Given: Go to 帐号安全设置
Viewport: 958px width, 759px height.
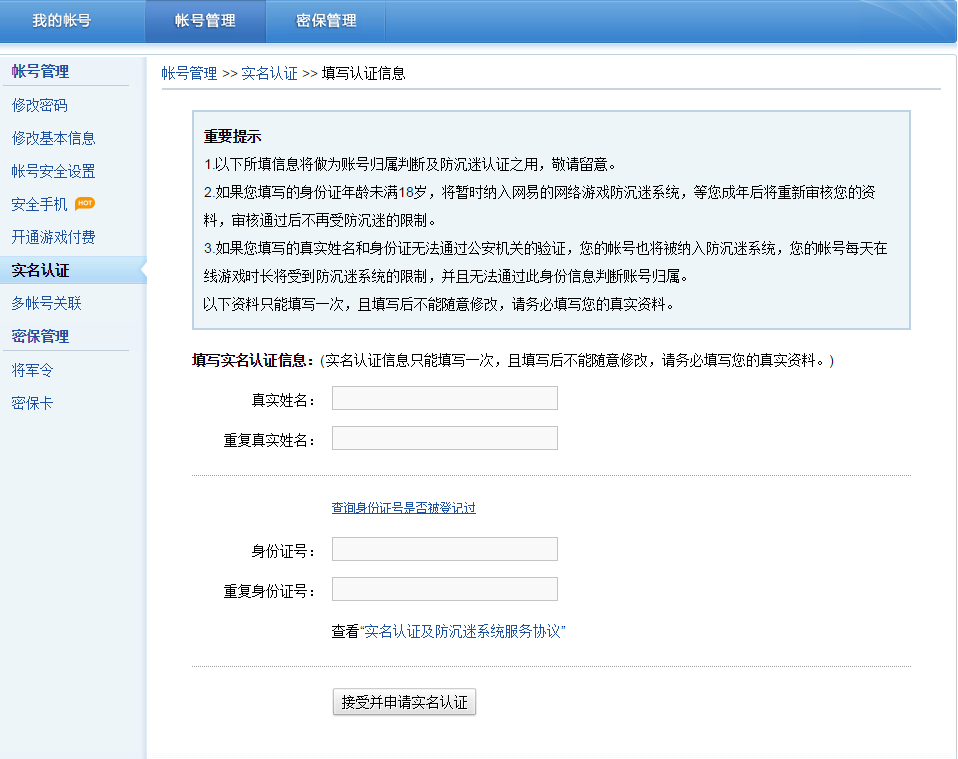Looking at the screenshot, I should (54, 171).
